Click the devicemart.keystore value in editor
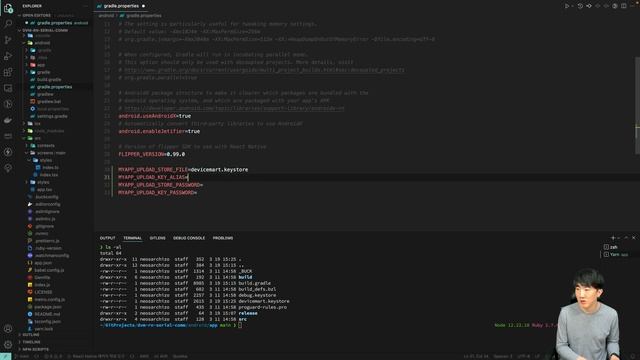This screenshot has width=640, height=360. (x=219, y=169)
